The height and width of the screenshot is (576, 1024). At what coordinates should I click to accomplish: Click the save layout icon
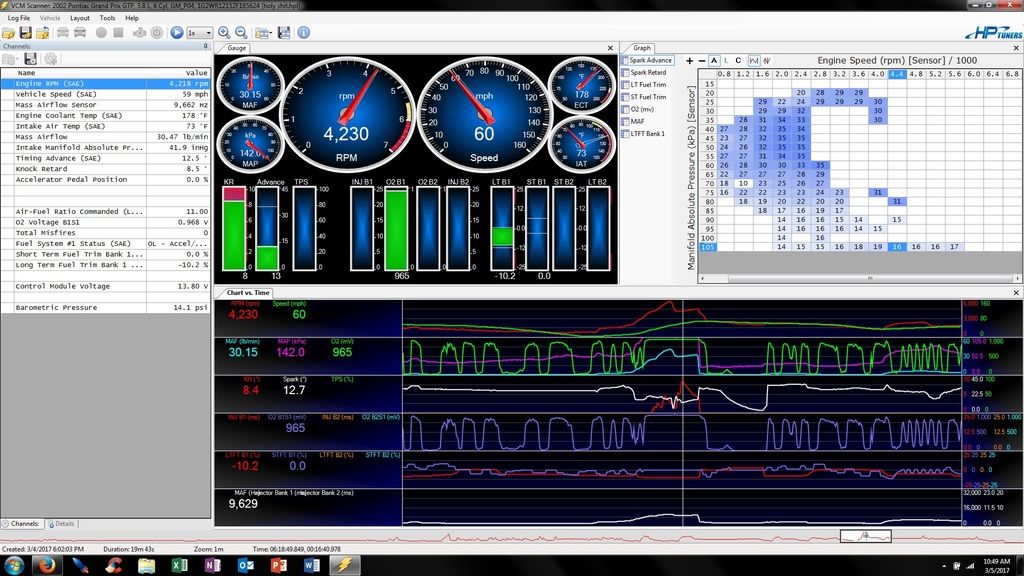284,33
